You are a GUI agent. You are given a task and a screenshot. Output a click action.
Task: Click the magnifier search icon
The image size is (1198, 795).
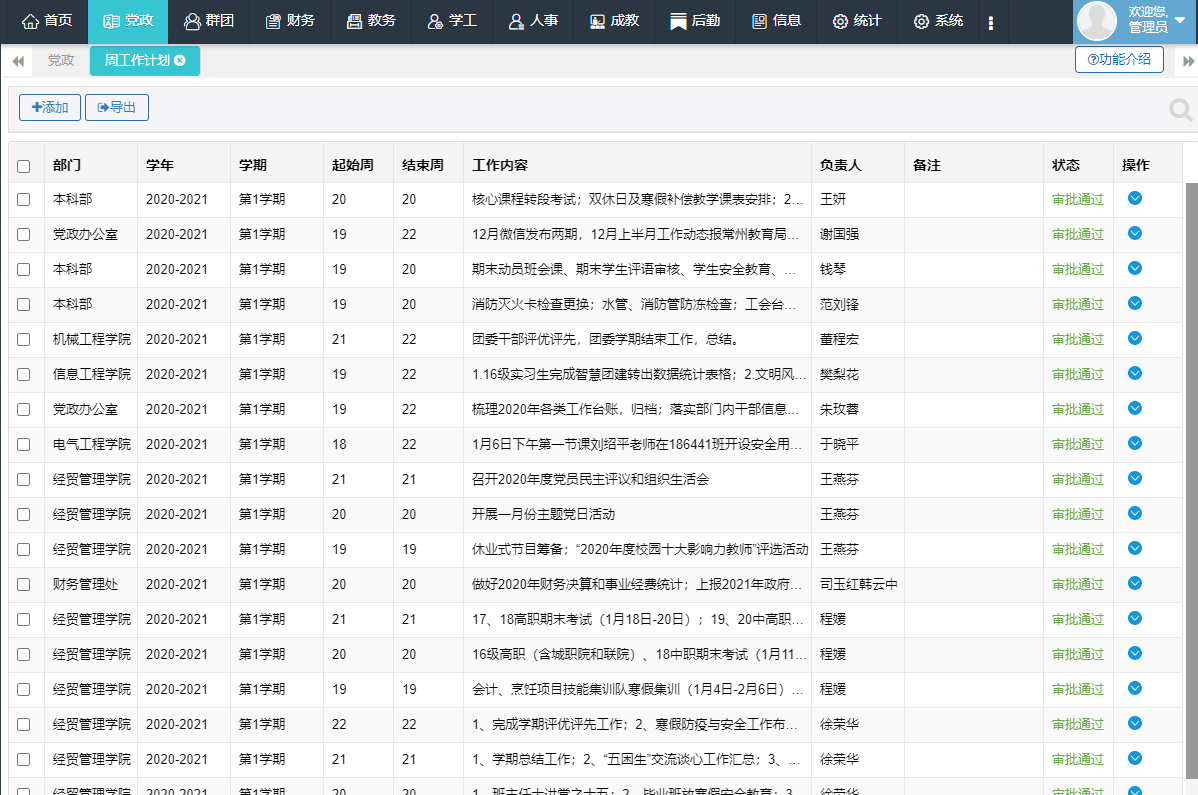tap(1181, 110)
